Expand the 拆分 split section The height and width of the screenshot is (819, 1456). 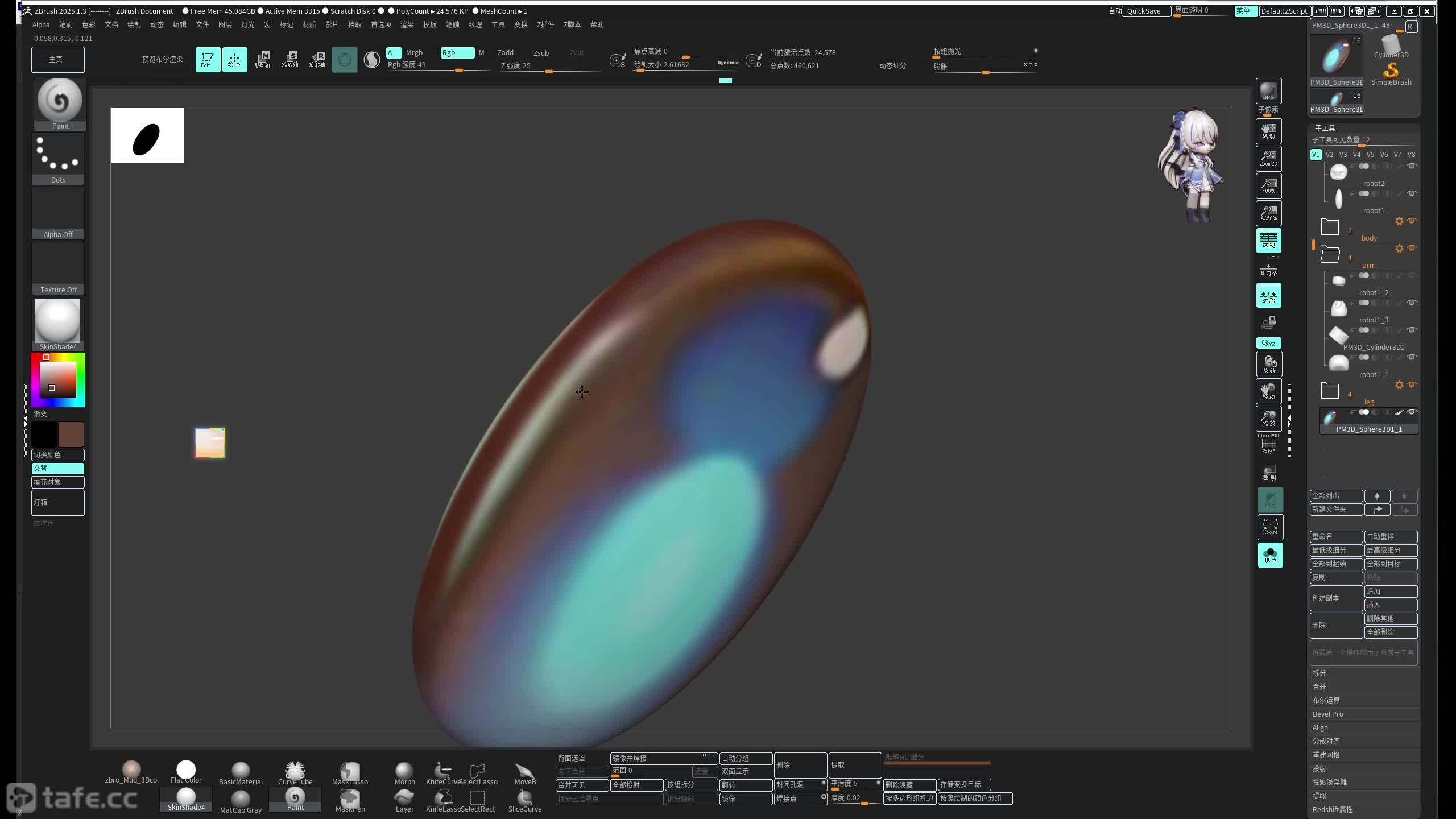pos(1319,673)
